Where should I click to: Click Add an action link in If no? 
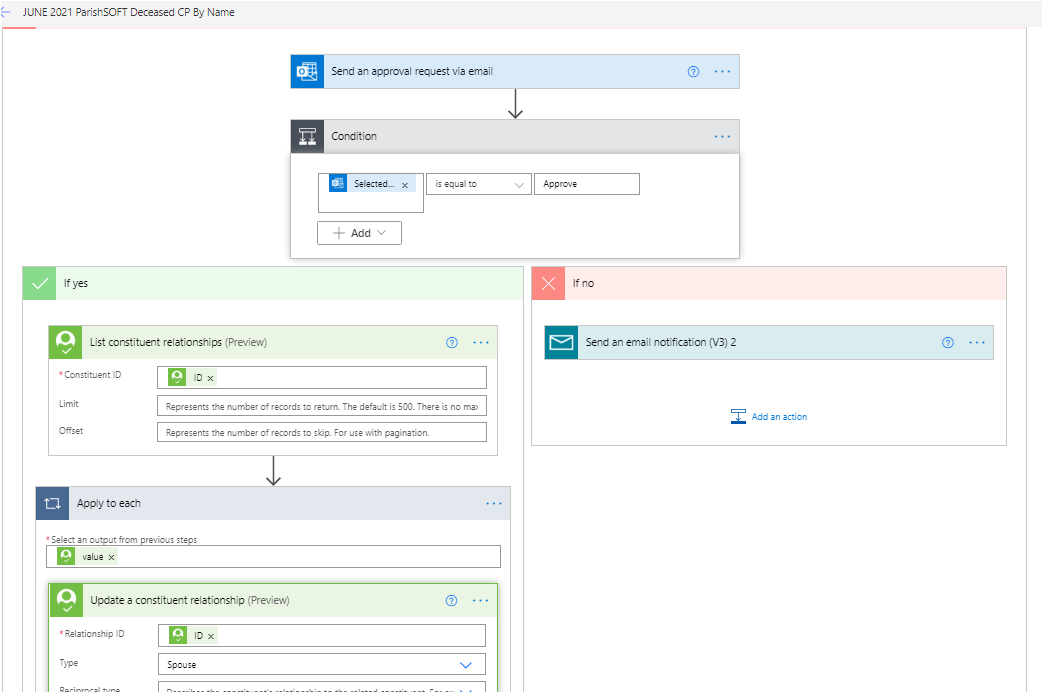coord(769,417)
